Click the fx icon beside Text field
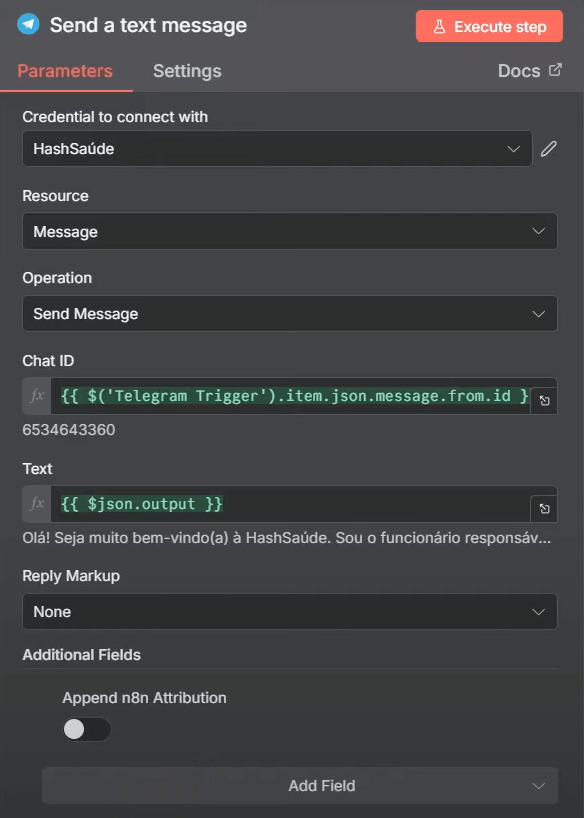Image resolution: width=584 pixels, height=818 pixels. click(x=37, y=504)
